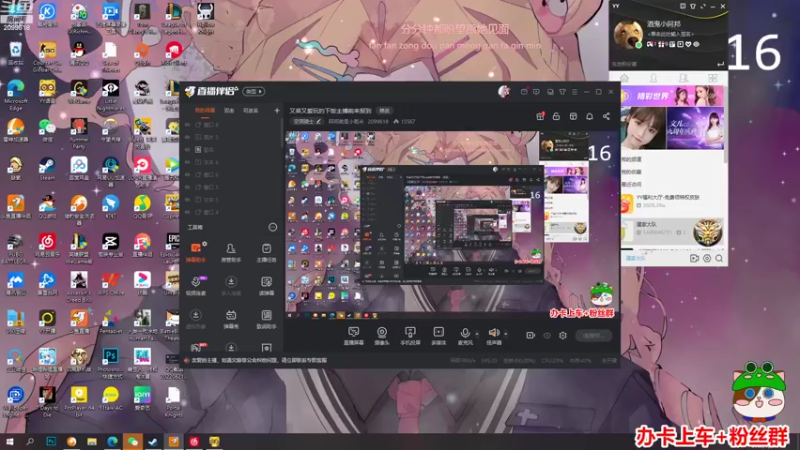Add a new scene with the plus button
This screenshot has width=800, height=450.
click(277, 110)
